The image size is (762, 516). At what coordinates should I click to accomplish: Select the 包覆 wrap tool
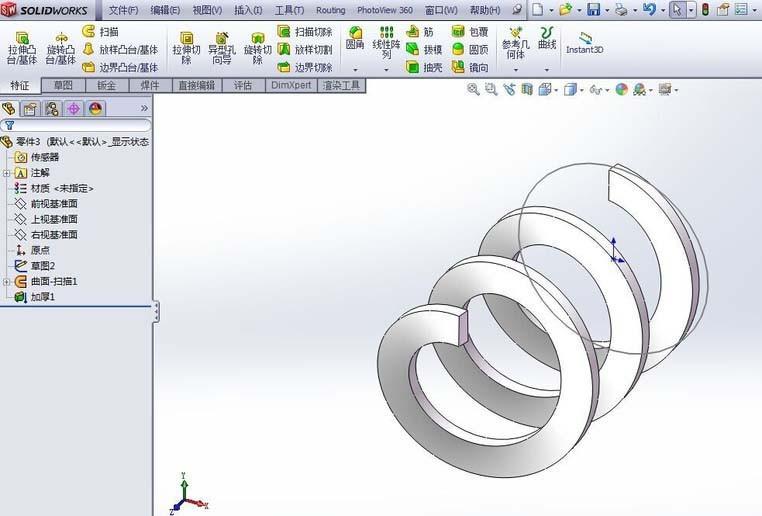click(x=469, y=32)
